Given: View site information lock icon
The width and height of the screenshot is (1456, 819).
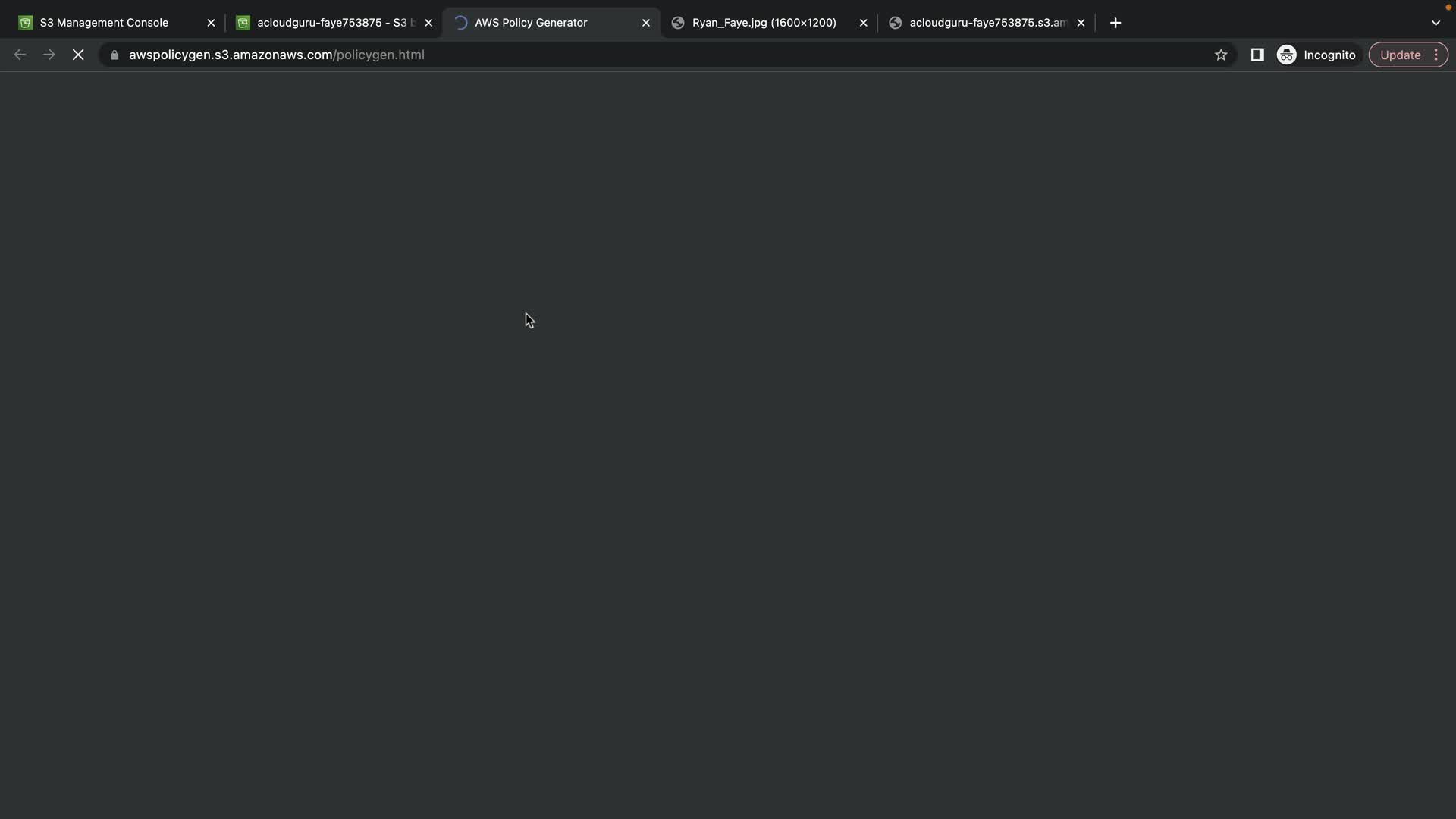Looking at the screenshot, I should point(115,55).
